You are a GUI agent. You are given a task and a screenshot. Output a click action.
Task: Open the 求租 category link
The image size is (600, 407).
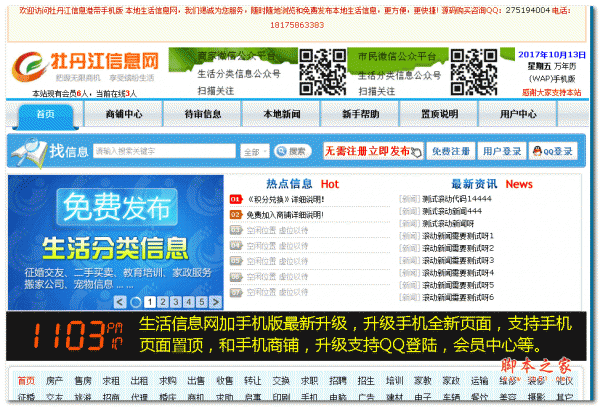tap(111, 381)
